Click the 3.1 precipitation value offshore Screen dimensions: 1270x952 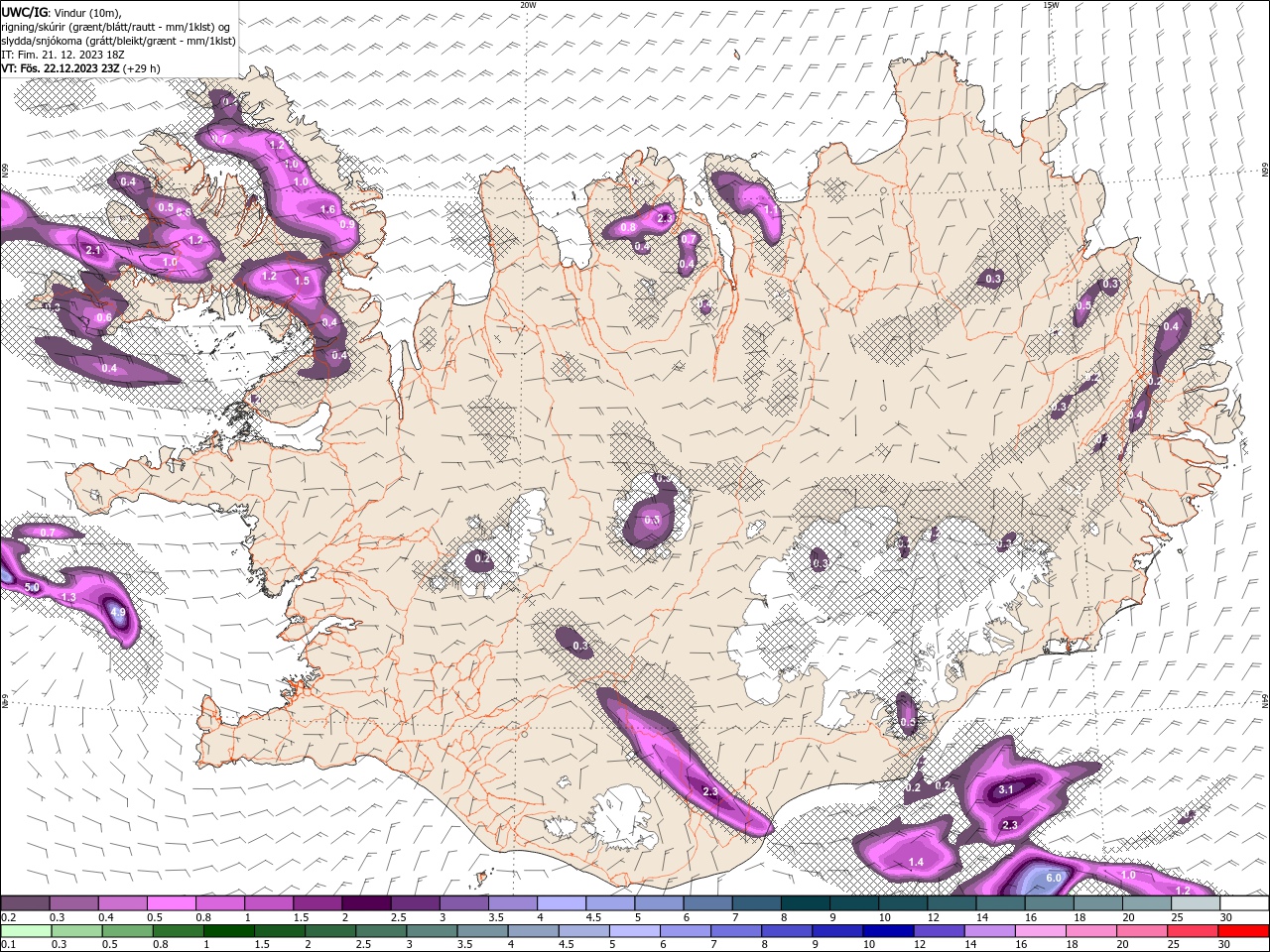click(1005, 789)
